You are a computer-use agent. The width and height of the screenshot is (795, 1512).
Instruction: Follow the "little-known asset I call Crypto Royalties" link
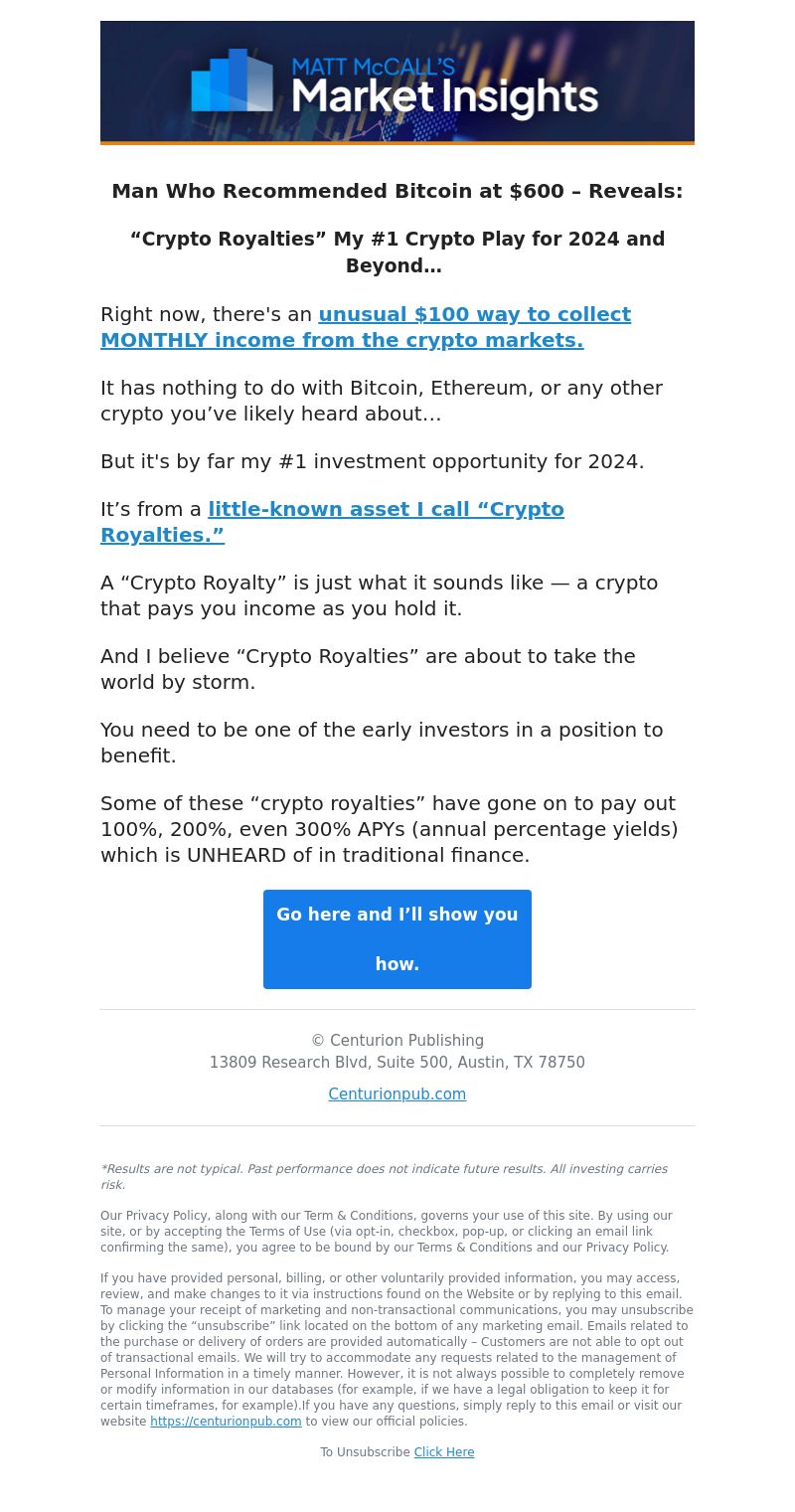332,522
